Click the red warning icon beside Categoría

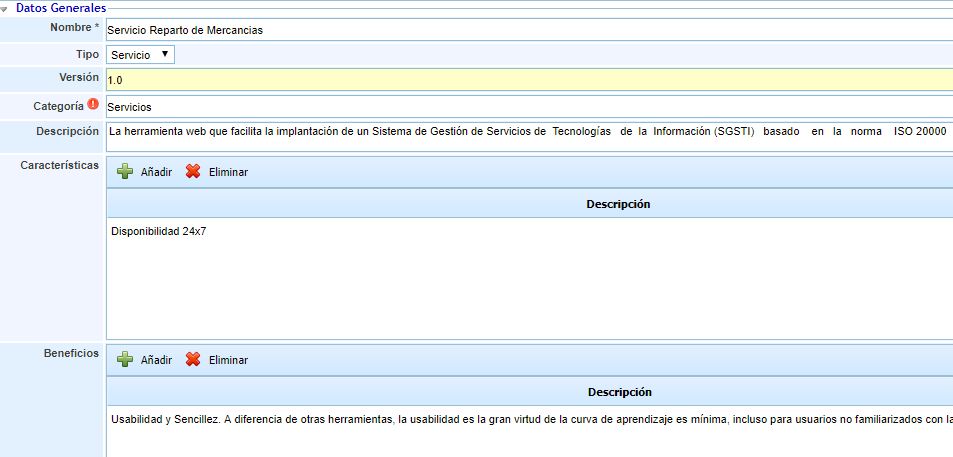click(x=93, y=104)
